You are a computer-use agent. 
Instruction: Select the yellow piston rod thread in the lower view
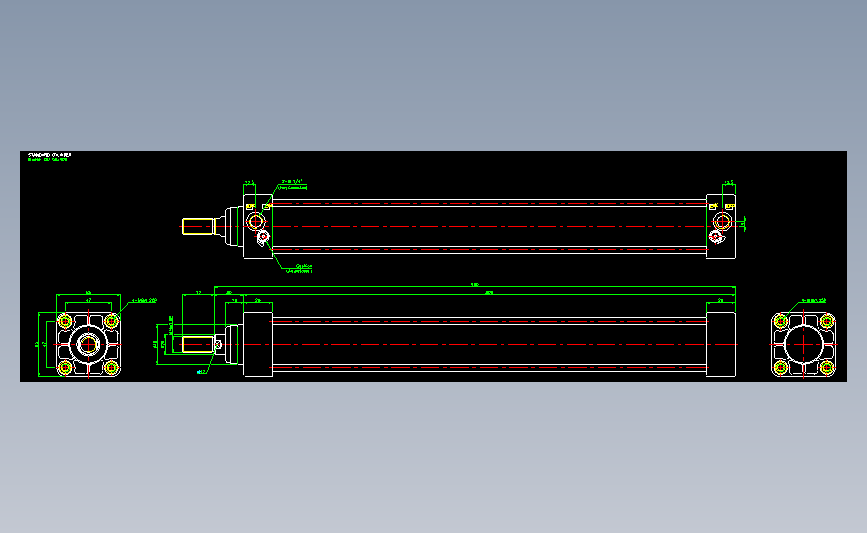[198, 344]
